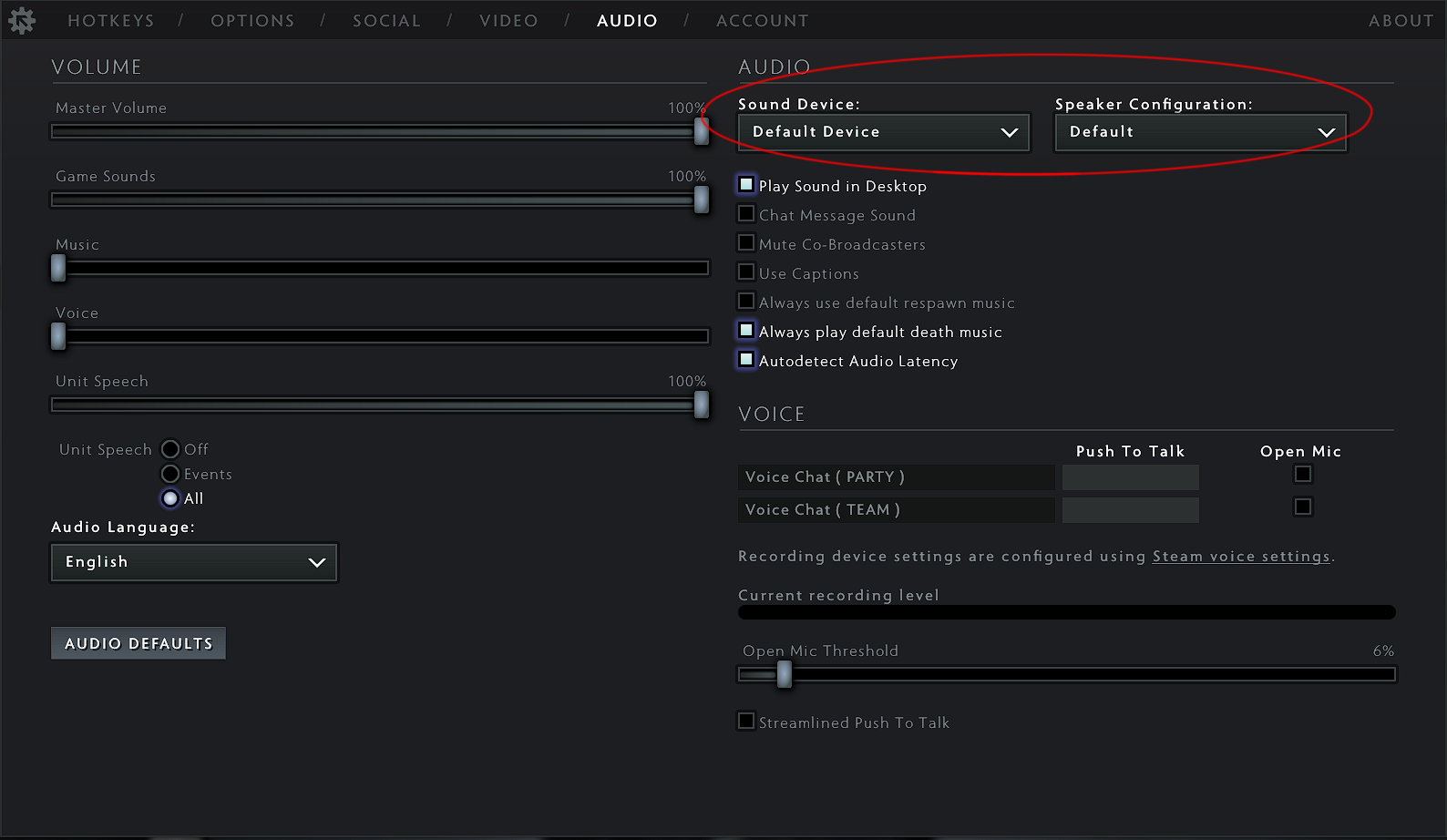Enable Chat Message Sound checkbox
The height and width of the screenshot is (840, 1447).
[x=746, y=214]
